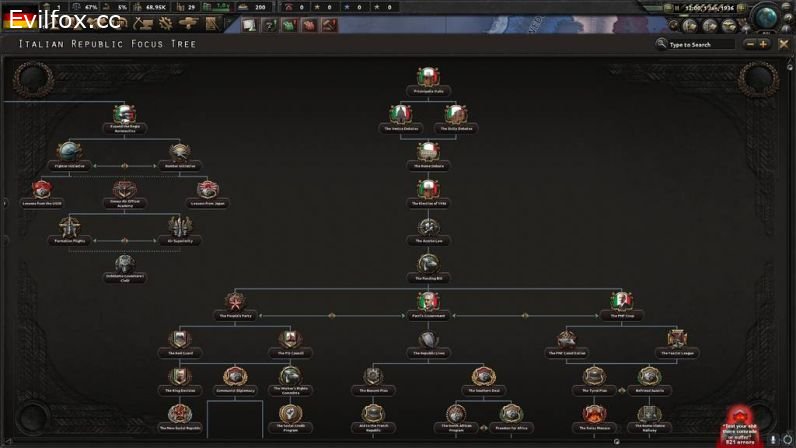
Task: Pick The PNF Coup focus icon
Action: pyautogui.click(x=622, y=302)
